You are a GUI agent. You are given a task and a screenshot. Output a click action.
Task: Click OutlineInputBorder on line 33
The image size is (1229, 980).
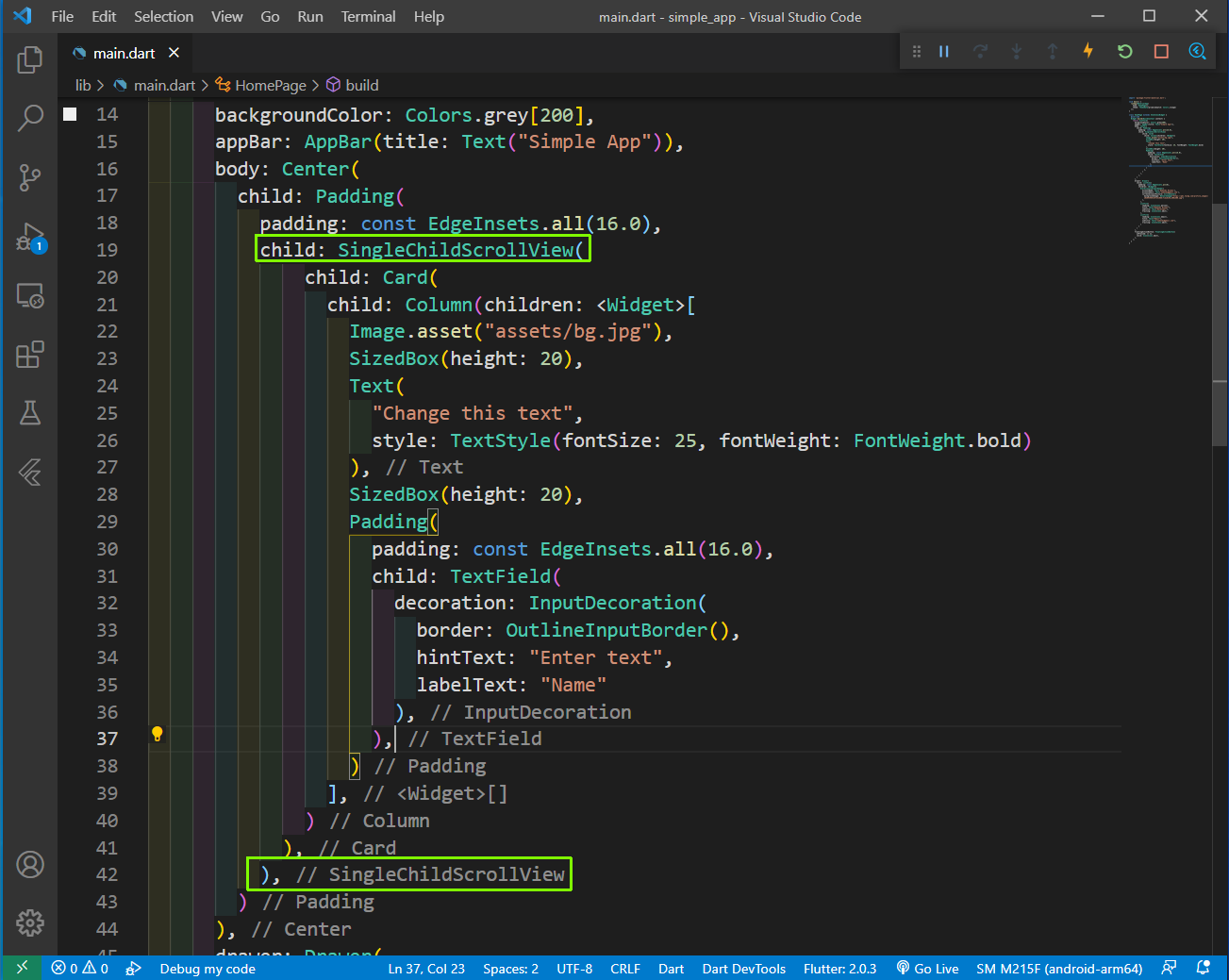coord(606,630)
